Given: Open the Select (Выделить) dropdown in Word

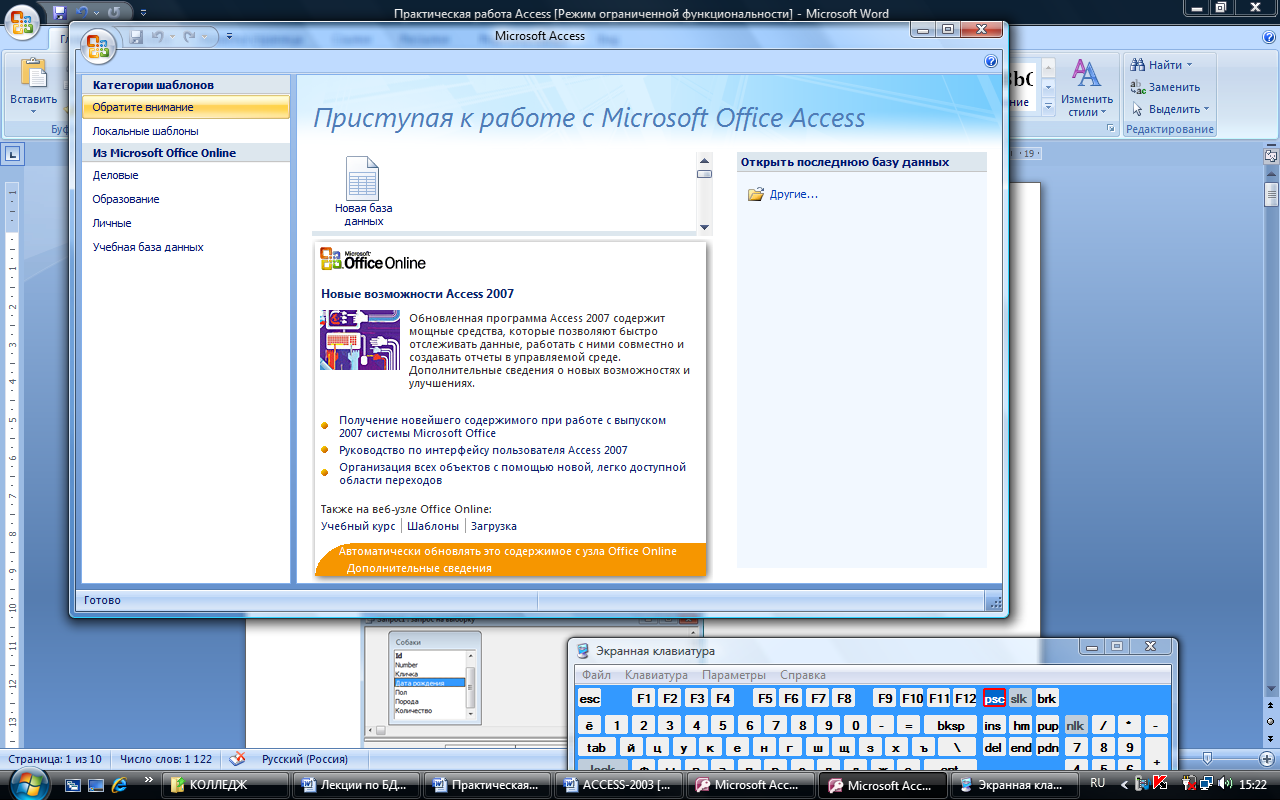Looking at the screenshot, I should tap(1170, 109).
